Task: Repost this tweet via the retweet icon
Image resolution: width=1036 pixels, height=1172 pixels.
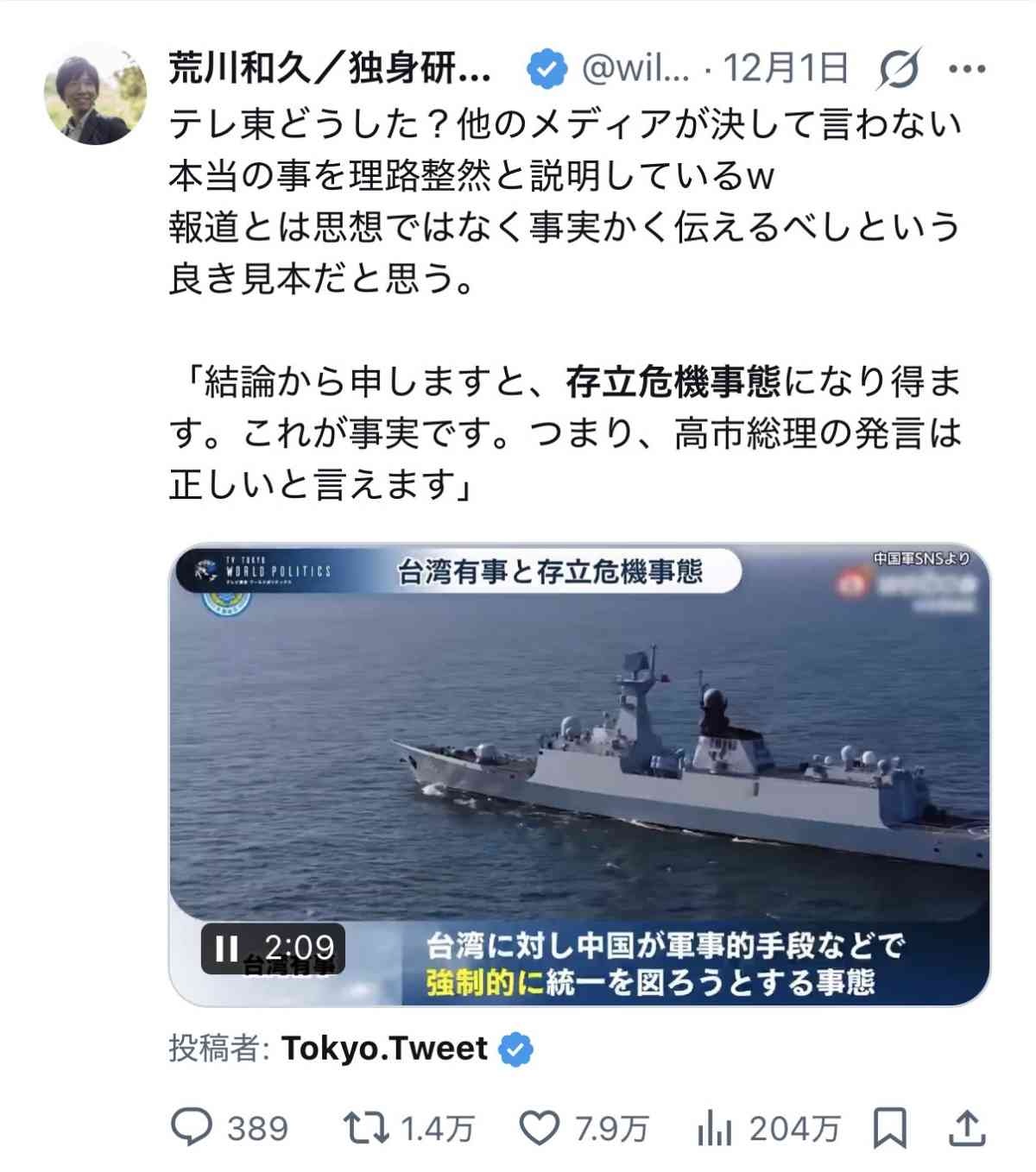Action: [x=366, y=1128]
